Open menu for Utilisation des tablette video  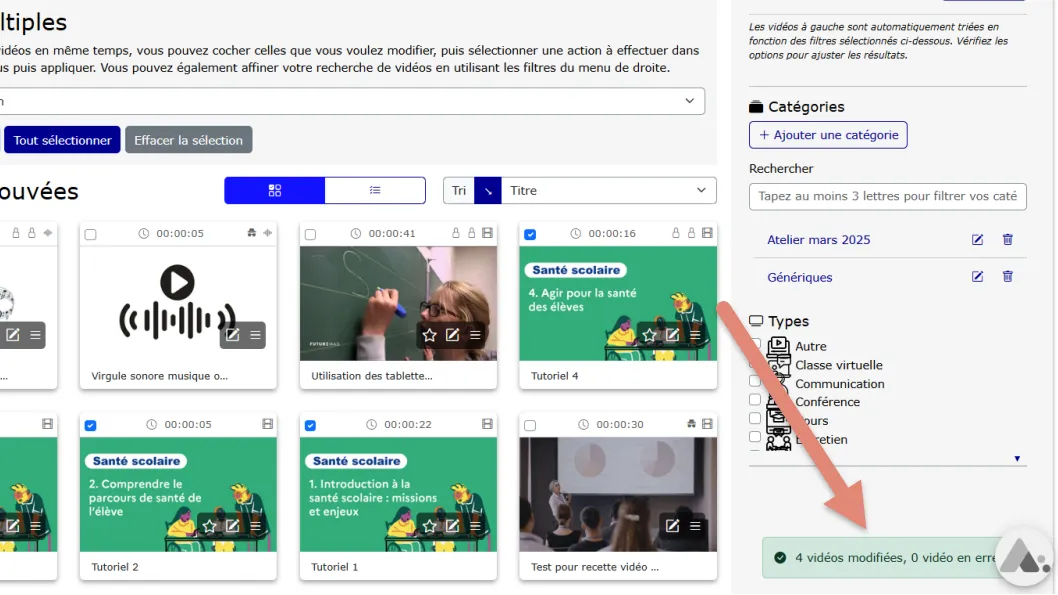pyautogui.click(x=475, y=335)
